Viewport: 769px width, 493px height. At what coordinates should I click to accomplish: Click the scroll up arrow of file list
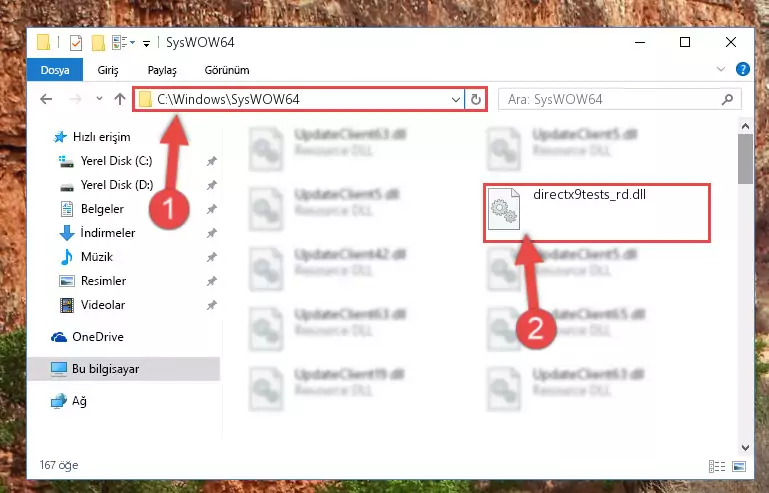click(745, 127)
